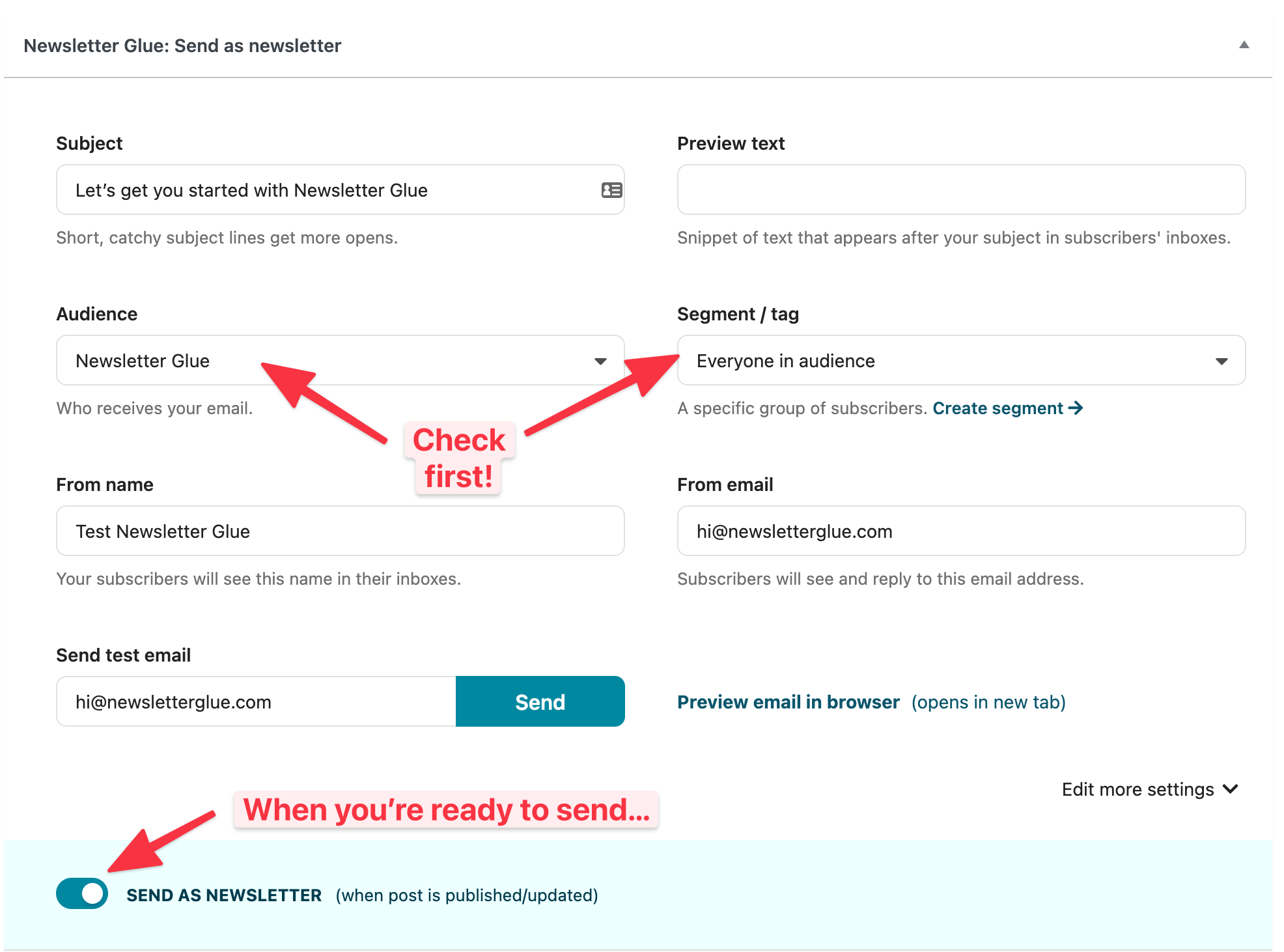Screen dimensions: 1284x952
Task: Click the Create segment link
Action: (x=998, y=408)
